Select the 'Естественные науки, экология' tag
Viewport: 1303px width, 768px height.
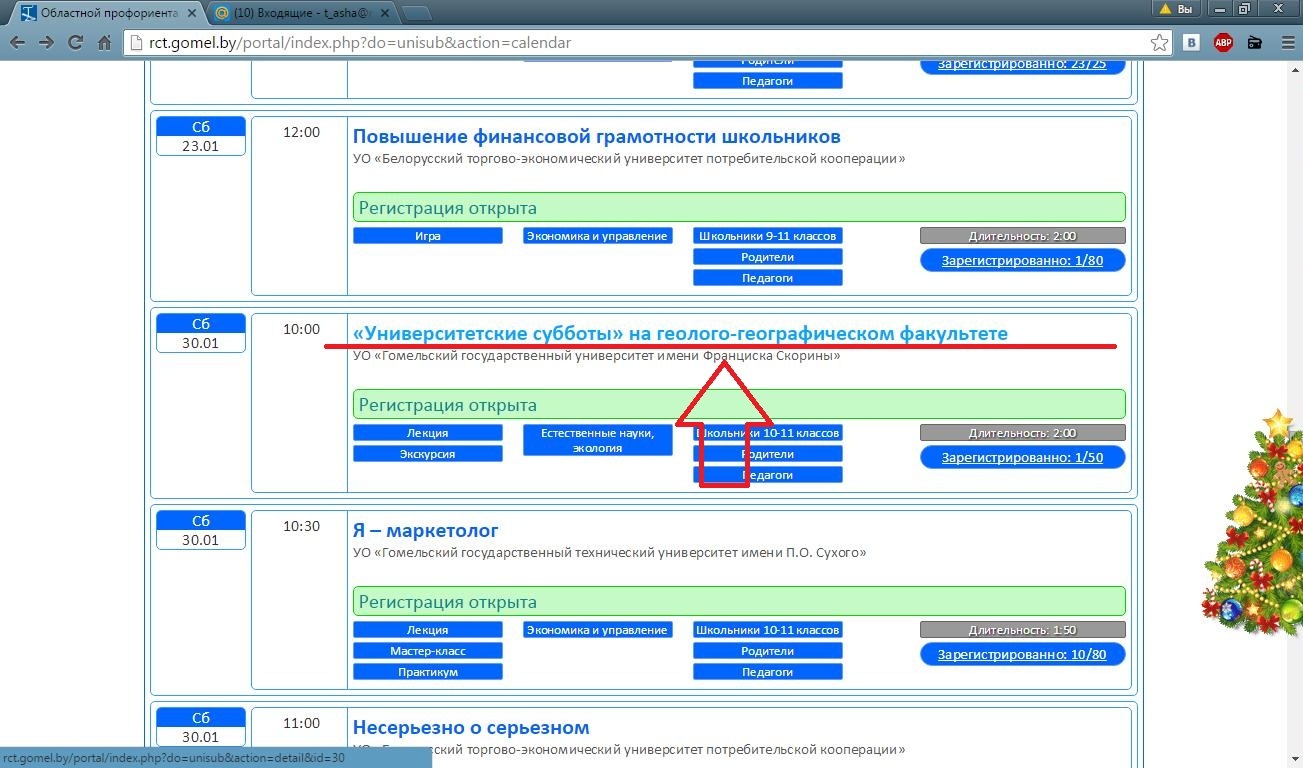[598, 440]
